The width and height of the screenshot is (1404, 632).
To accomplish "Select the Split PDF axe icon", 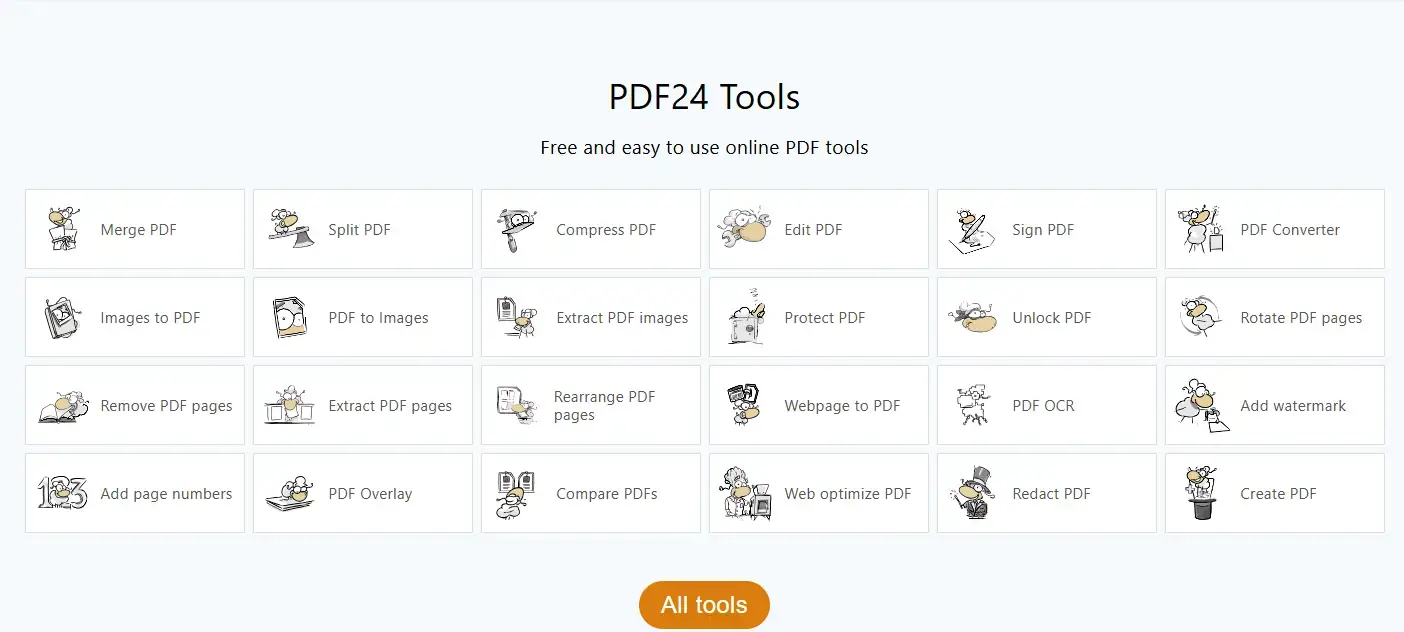I will pos(291,229).
